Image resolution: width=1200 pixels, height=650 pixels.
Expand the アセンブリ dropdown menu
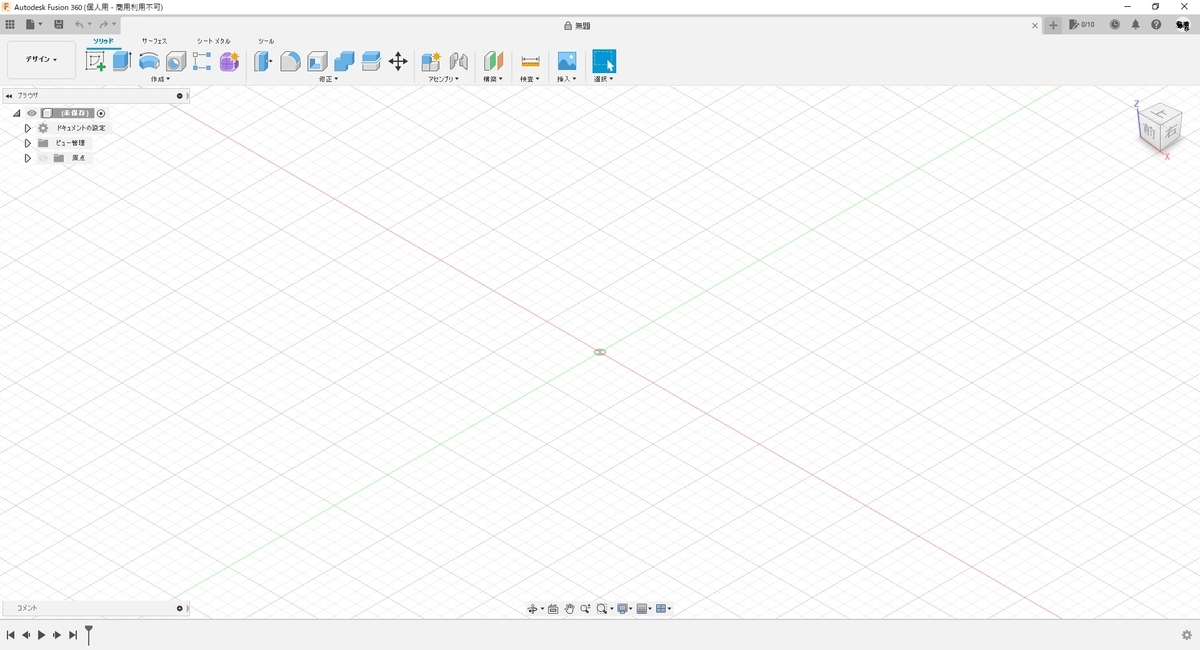(443, 79)
